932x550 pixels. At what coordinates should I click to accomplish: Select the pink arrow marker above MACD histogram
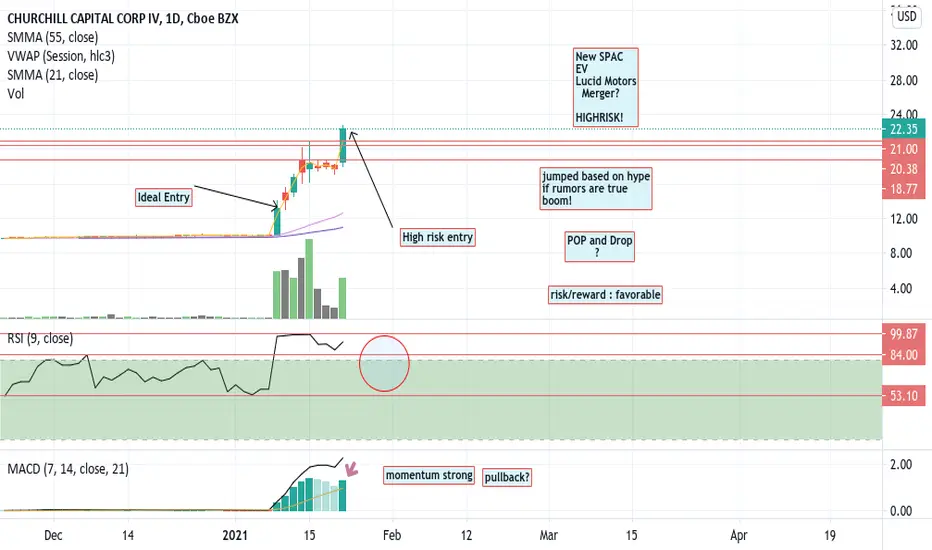click(x=352, y=469)
